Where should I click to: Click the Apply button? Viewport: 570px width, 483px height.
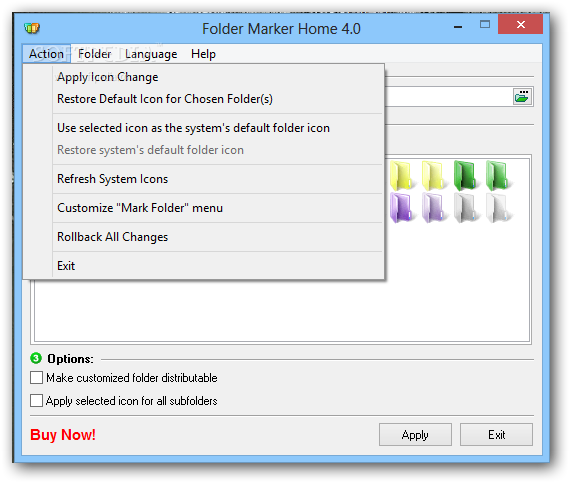pyautogui.click(x=415, y=434)
